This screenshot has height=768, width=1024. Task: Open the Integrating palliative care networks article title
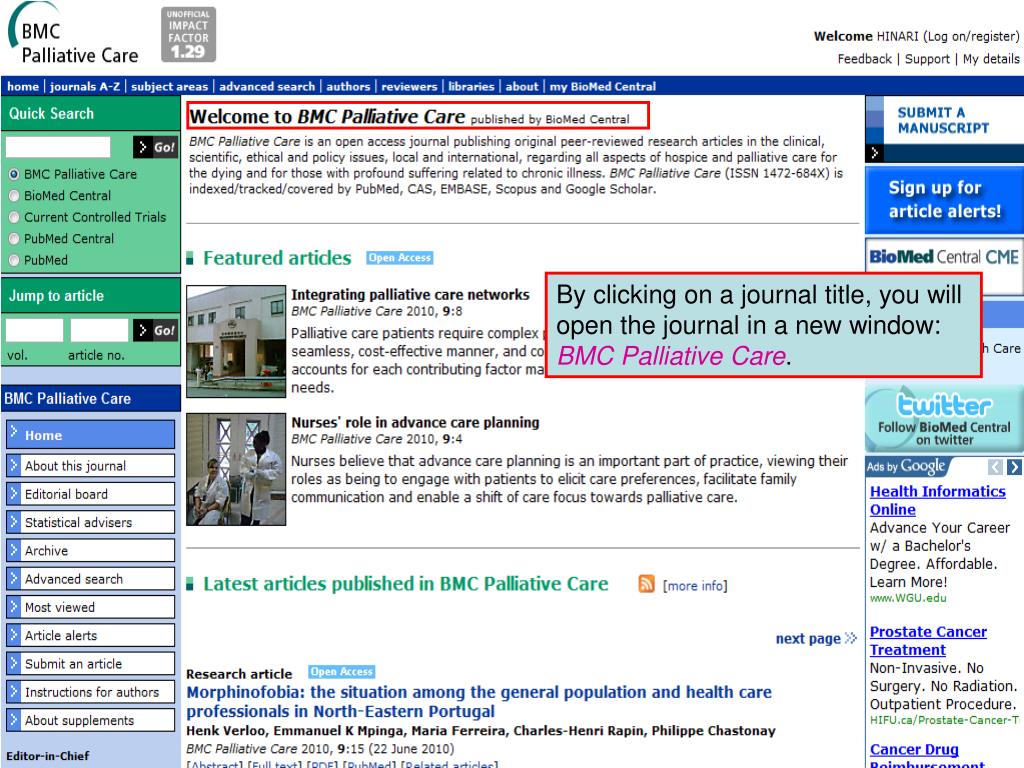point(410,295)
